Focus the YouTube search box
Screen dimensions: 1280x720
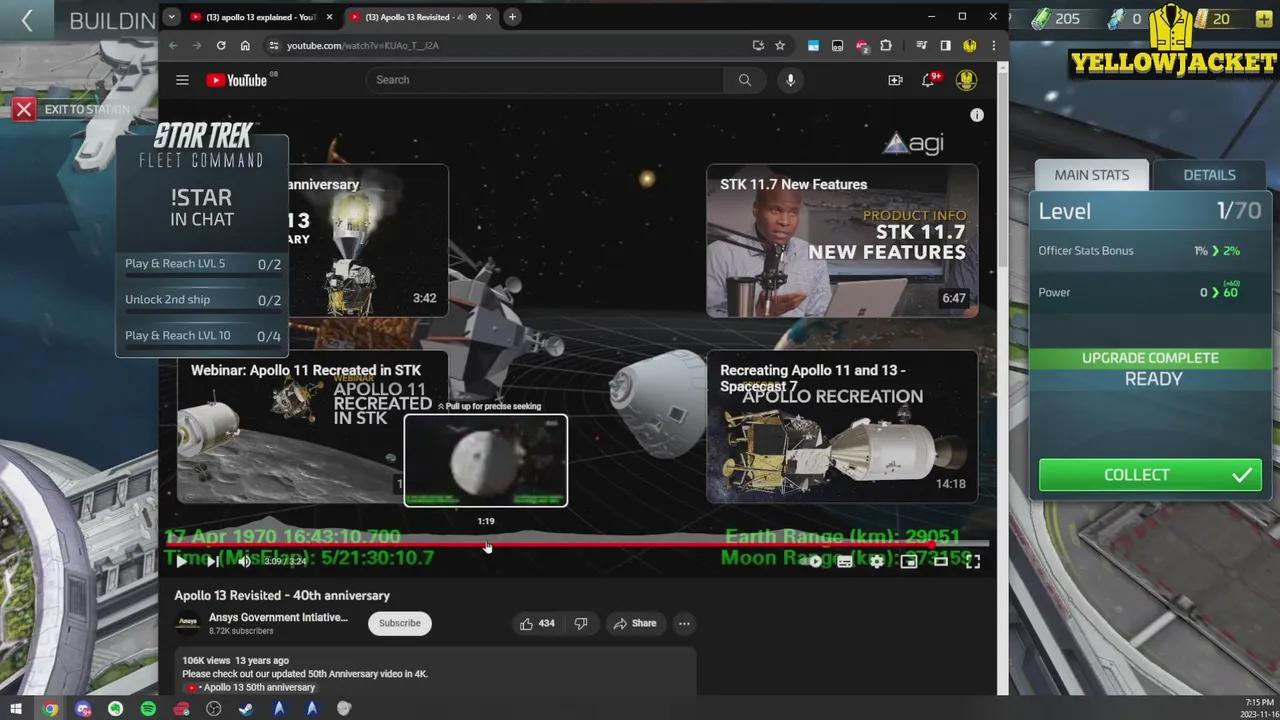pyautogui.click(x=545, y=80)
